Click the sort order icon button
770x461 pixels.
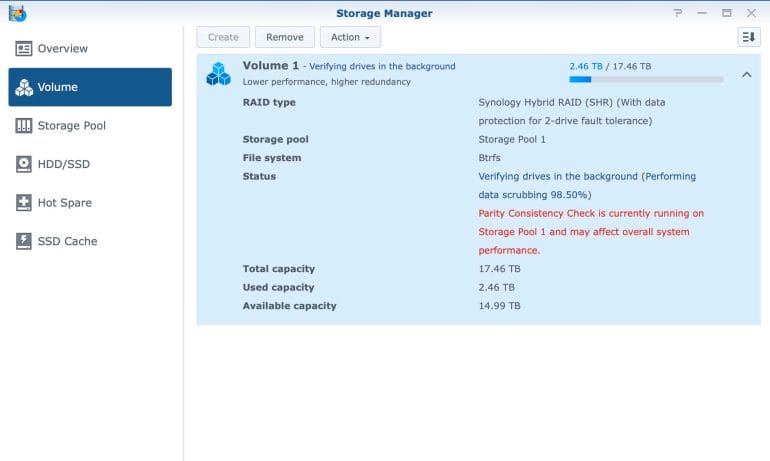[x=749, y=37]
